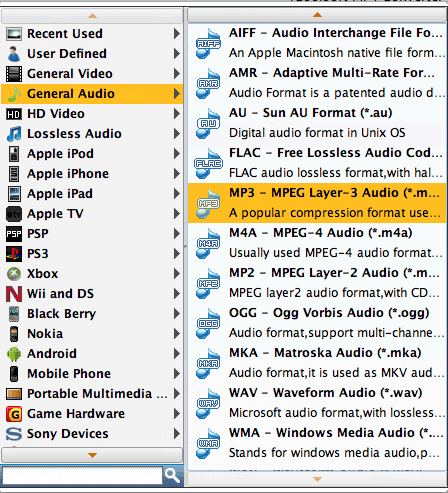Open the Mobile Phone category
This screenshot has height=493, width=448.
click(x=92, y=374)
